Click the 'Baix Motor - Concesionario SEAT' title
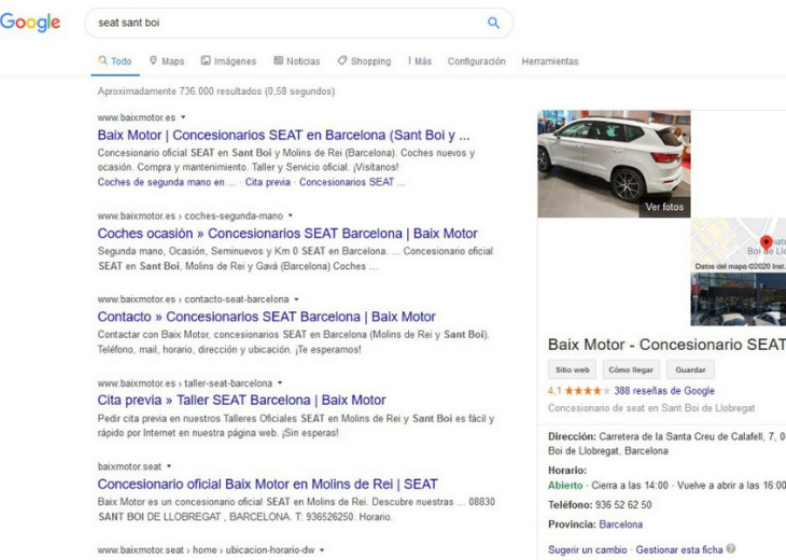The image size is (786, 560). click(667, 344)
